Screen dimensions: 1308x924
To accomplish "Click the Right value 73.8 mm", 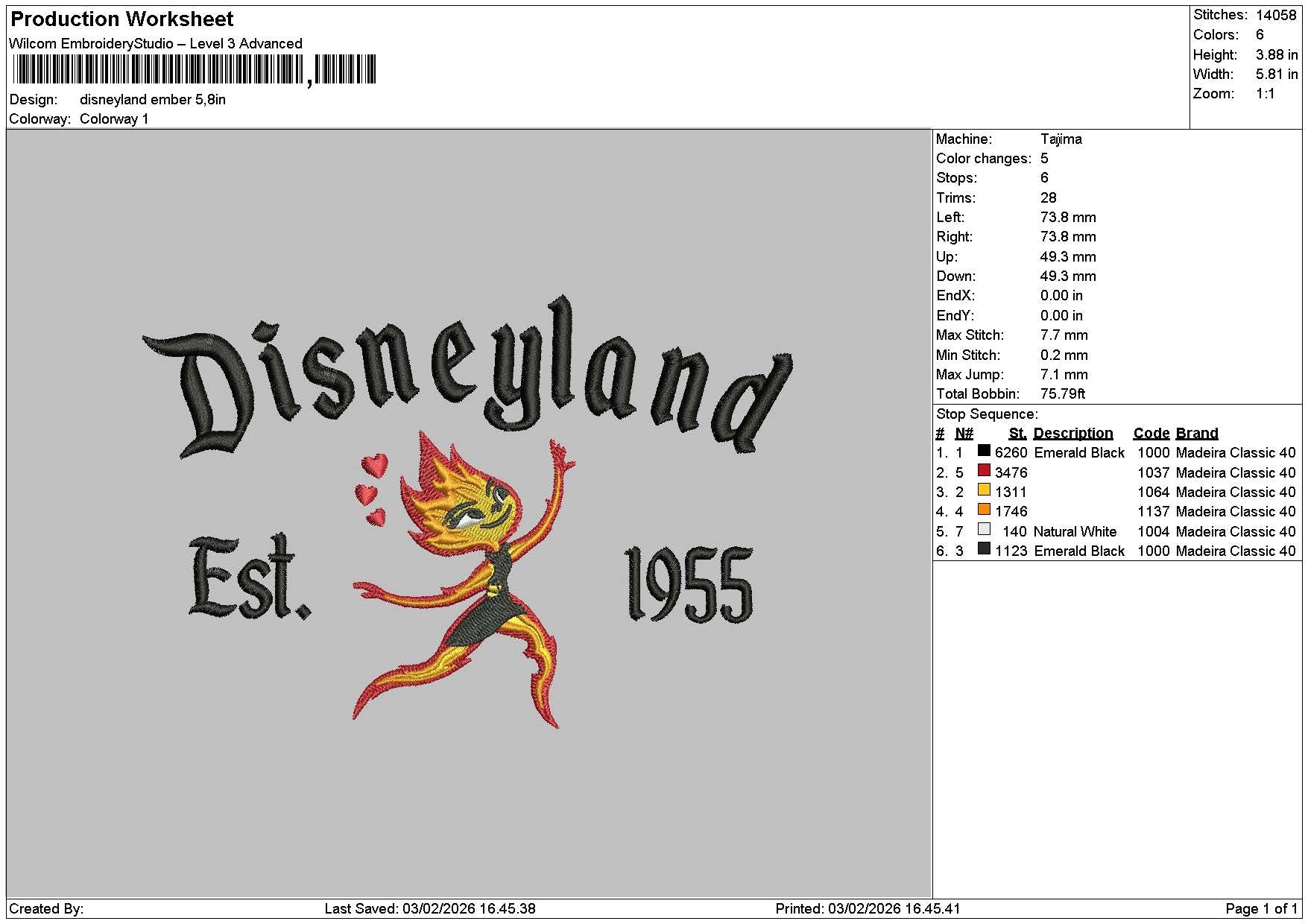I will [1068, 237].
